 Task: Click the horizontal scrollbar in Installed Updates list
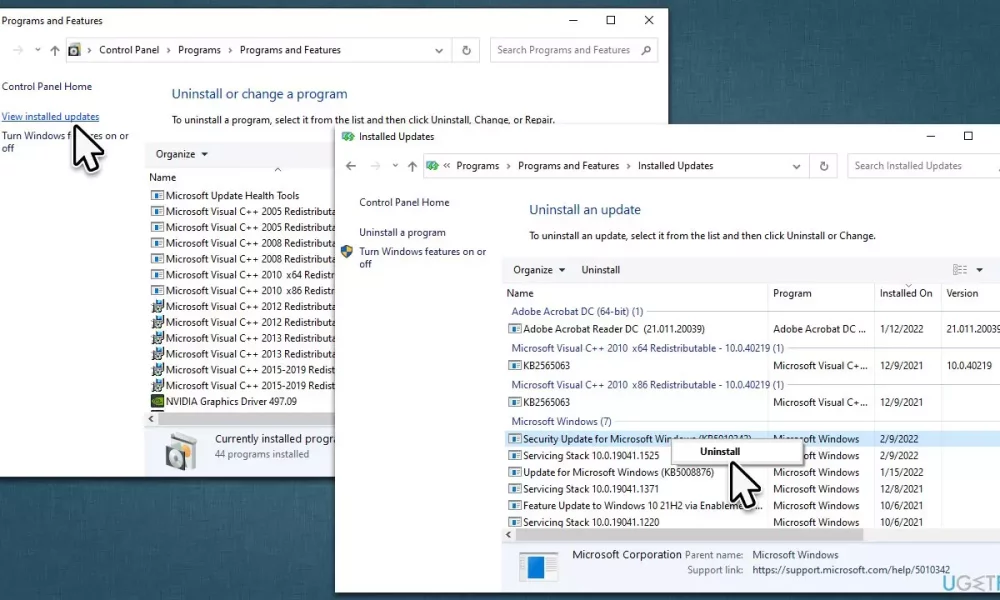[689, 535]
